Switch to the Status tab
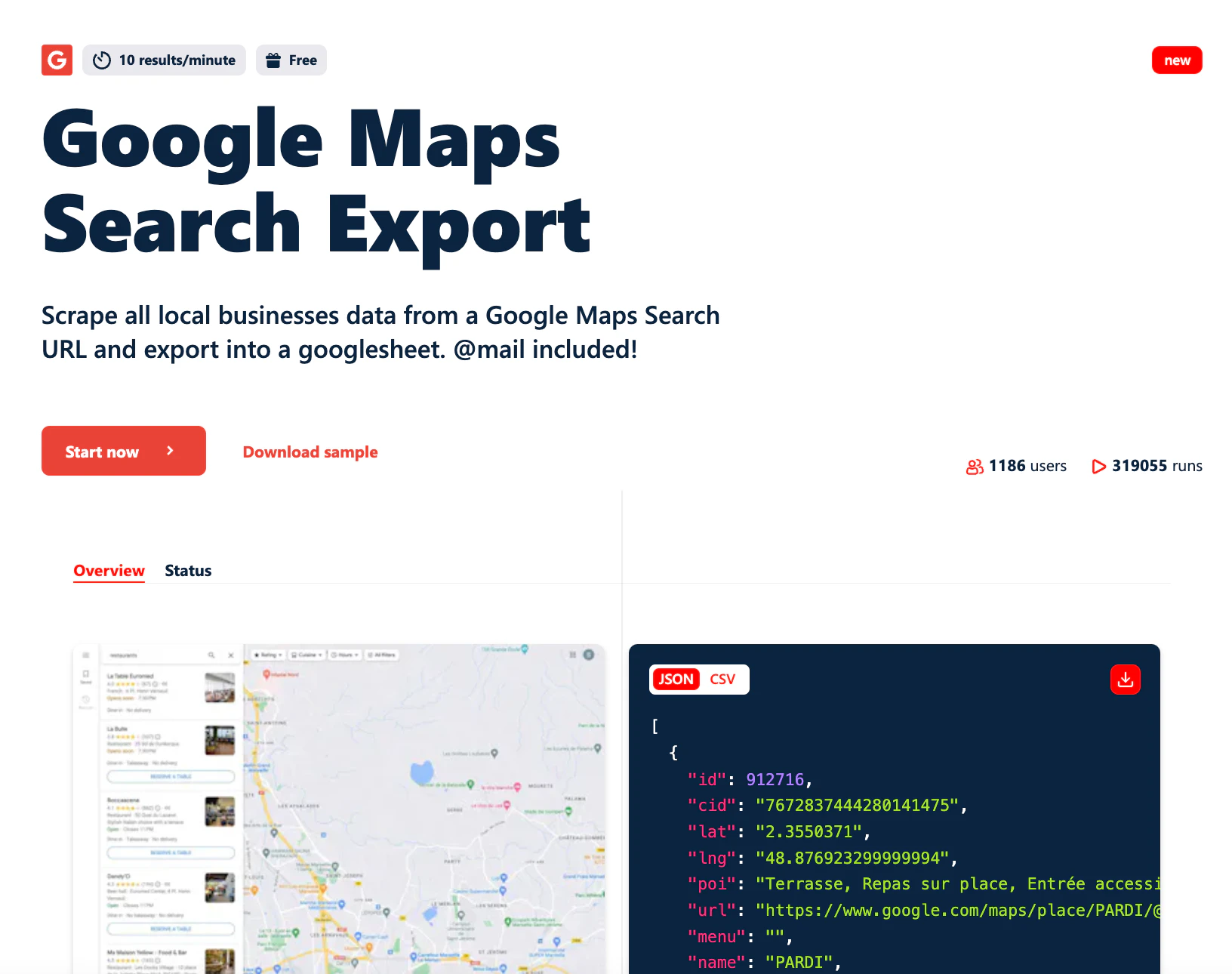Image resolution: width=1232 pixels, height=974 pixels. (188, 571)
